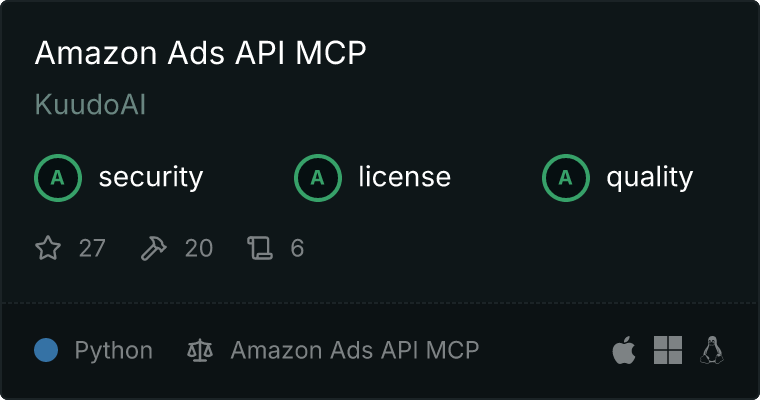Screen dimensions: 760x400
Task: Select the quality label text
Action: [x=649, y=178]
